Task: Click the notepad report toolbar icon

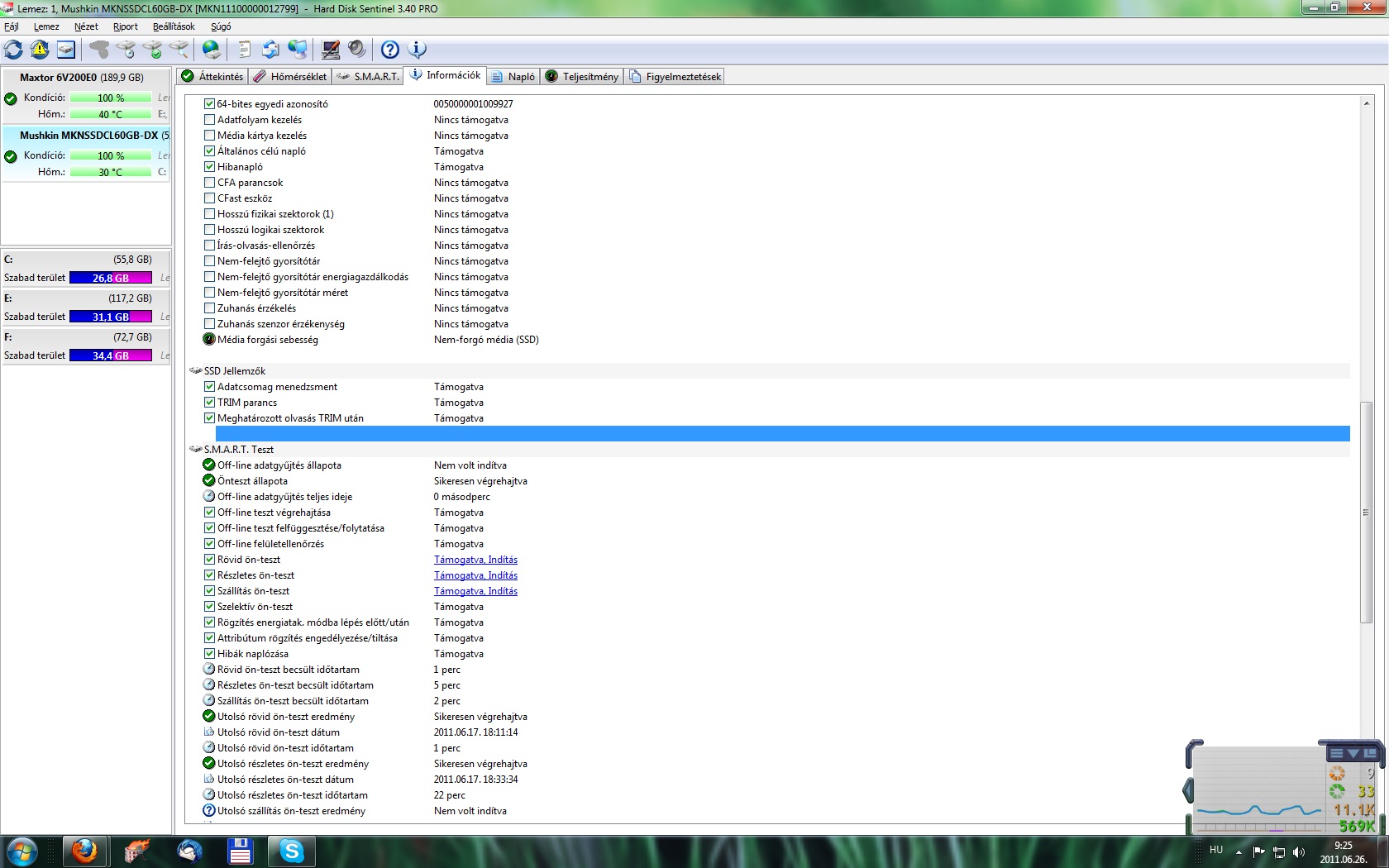Action: click(x=244, y=50)
